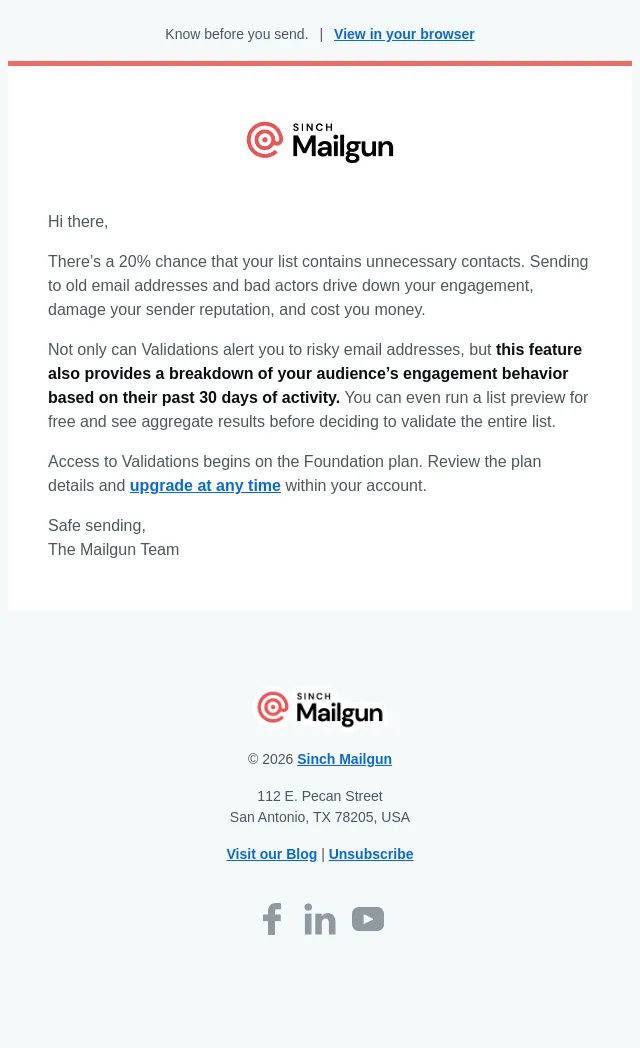This screenshot has height=1048, width=640.
Task: Click the footer Sinch Mailgun logo
Action: [x=320, y=708]
